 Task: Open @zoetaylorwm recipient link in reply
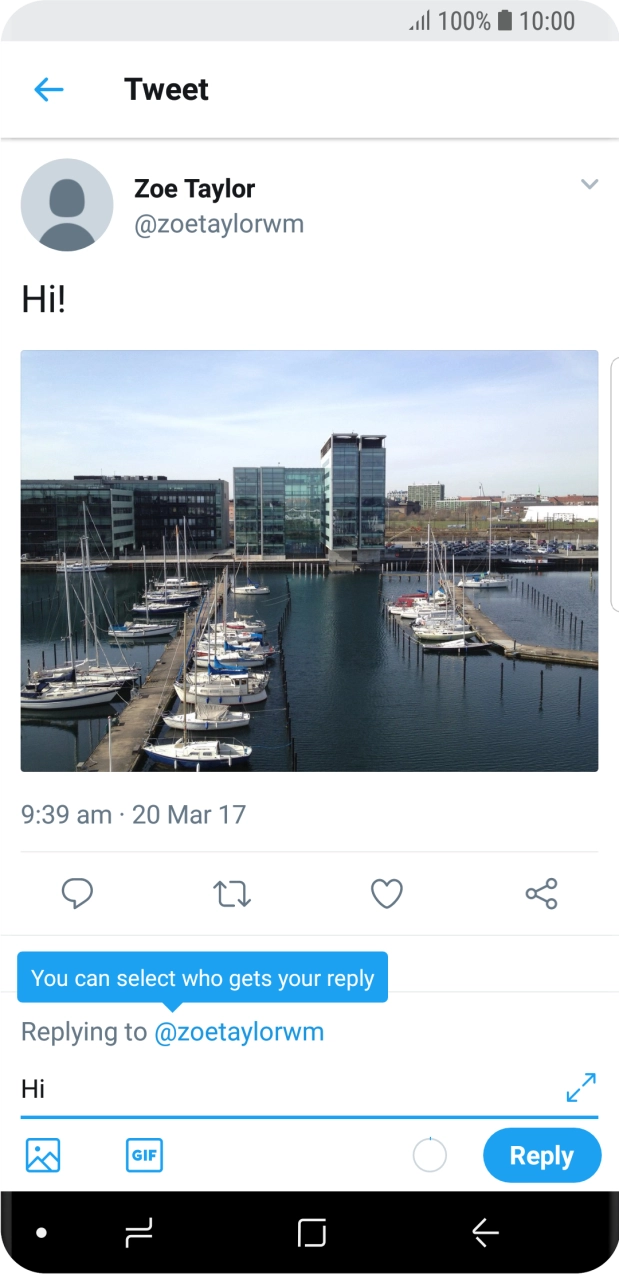[239, 1032]
